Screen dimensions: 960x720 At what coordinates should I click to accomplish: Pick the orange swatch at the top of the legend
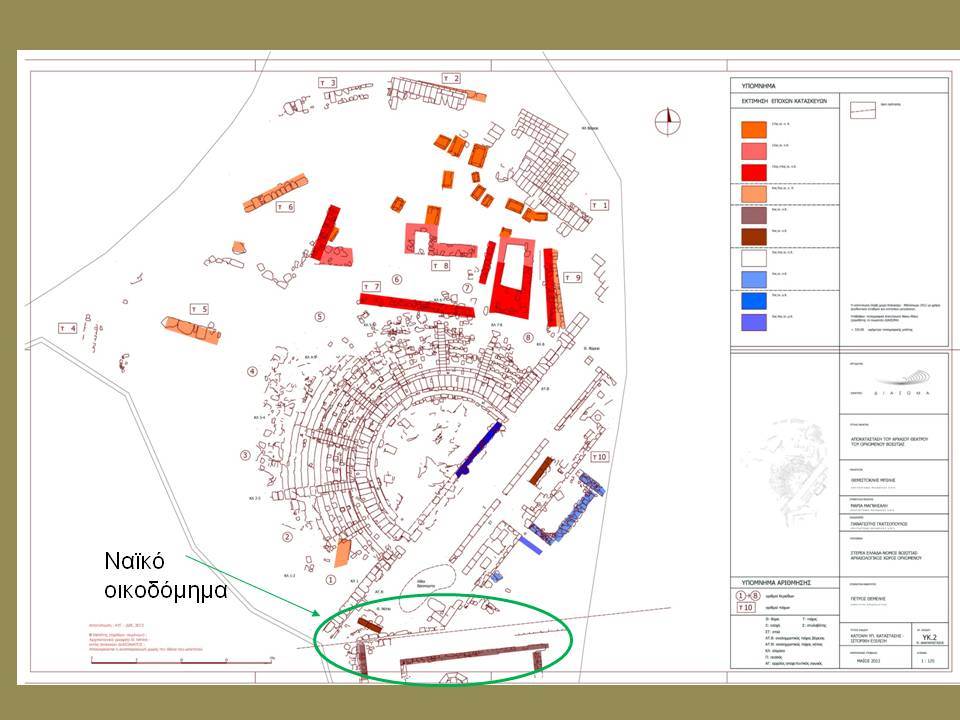(754, 130)
